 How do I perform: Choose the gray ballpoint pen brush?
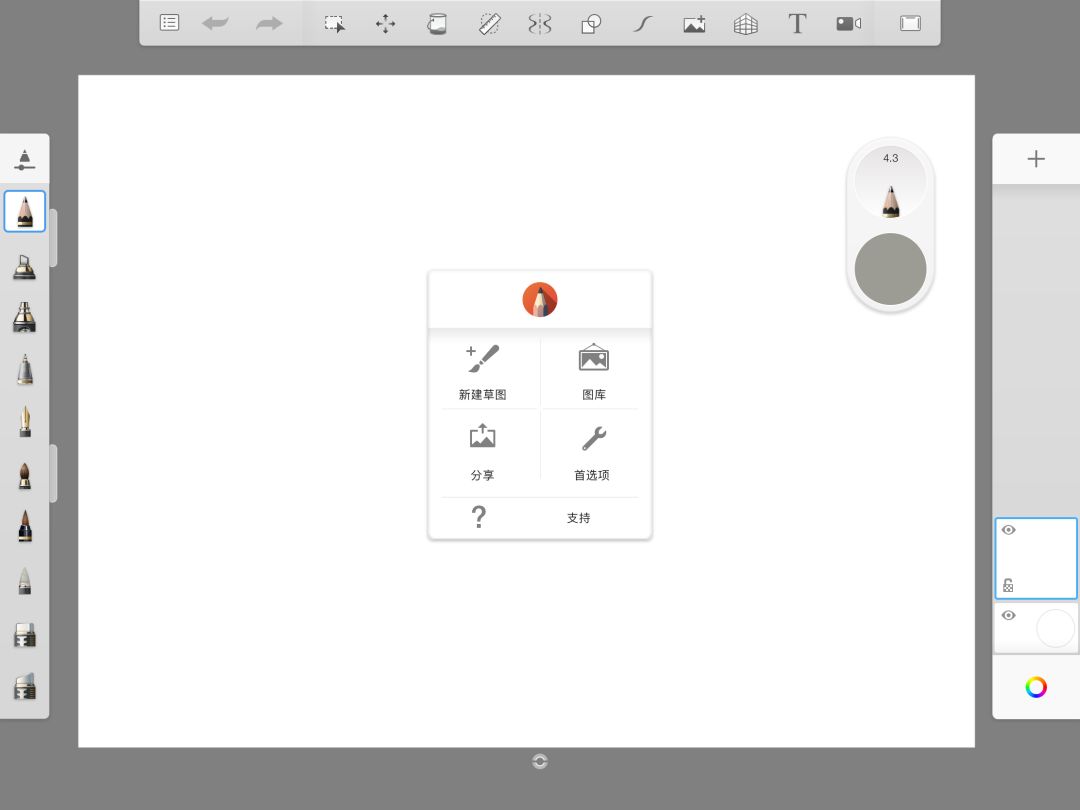(25, 369)
